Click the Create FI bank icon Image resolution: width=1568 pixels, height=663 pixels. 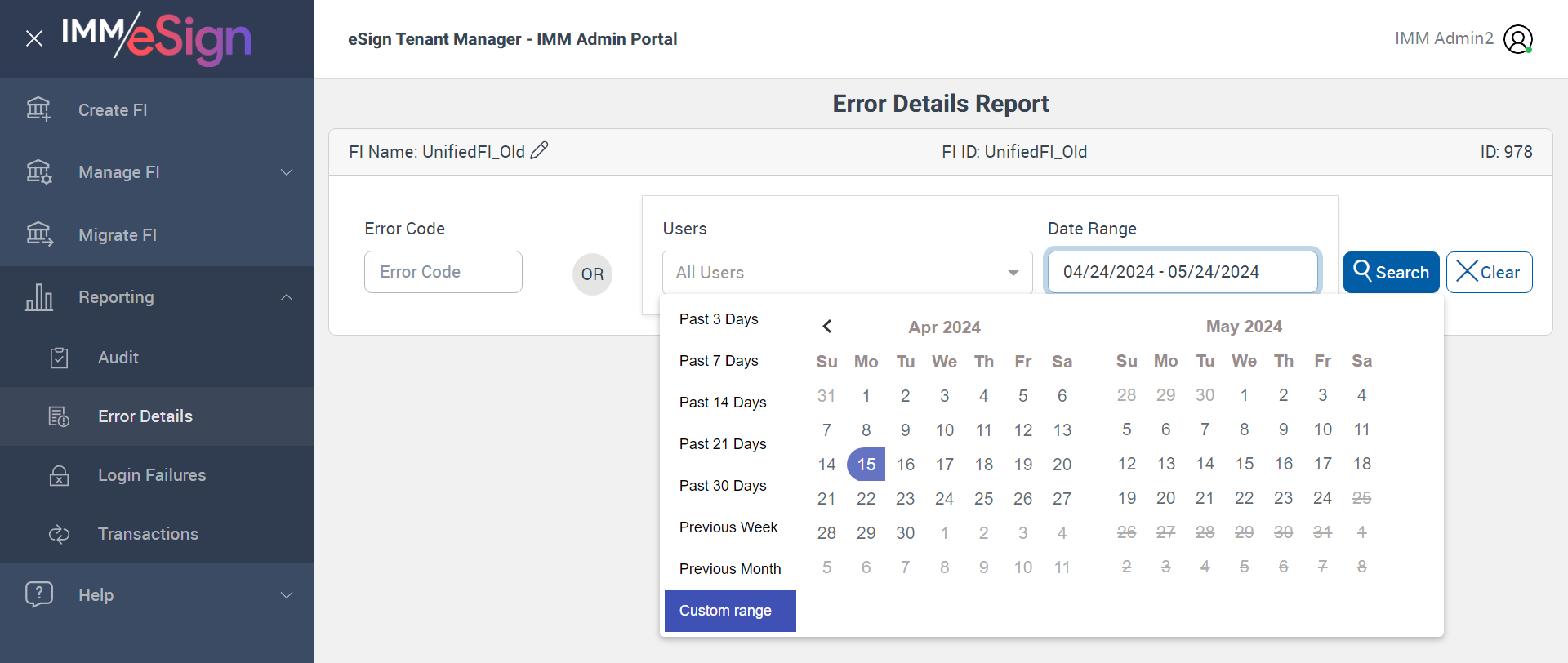coord(38,109)
